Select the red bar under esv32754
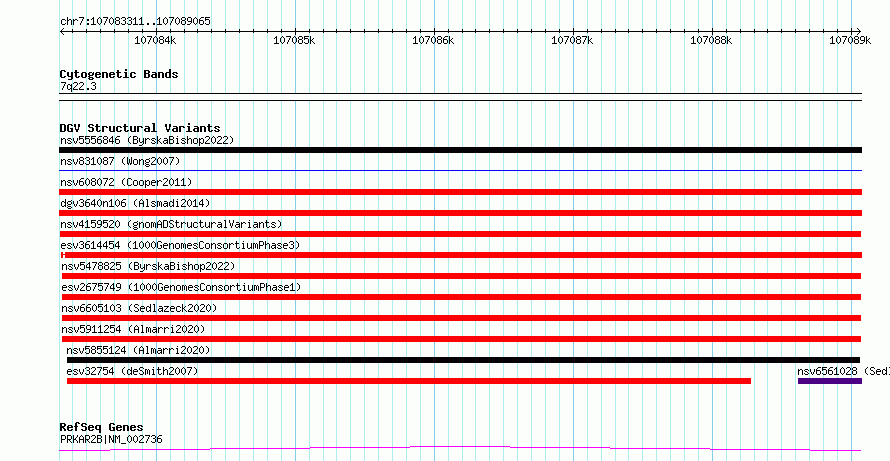This screenshot has height=461, width=890. pos(409,381)
